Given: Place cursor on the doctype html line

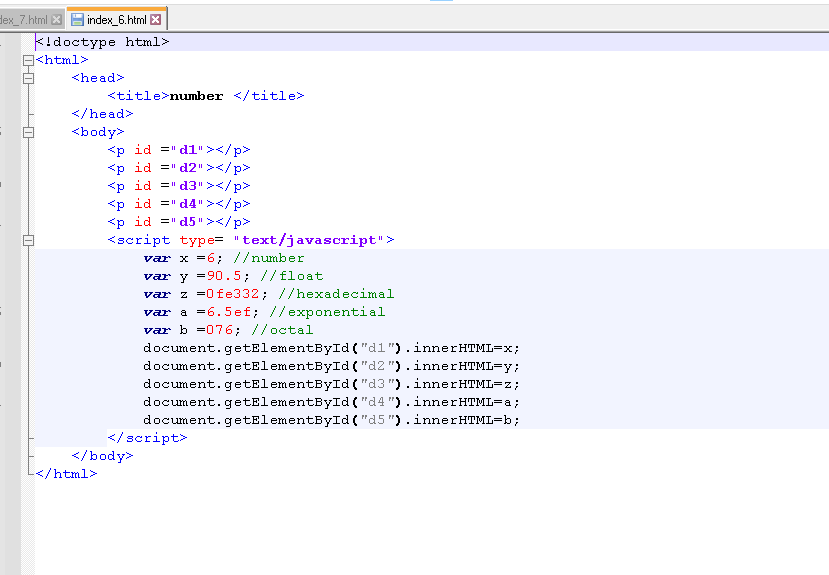Looking at the screenshot, I should (x=103, y=42).
